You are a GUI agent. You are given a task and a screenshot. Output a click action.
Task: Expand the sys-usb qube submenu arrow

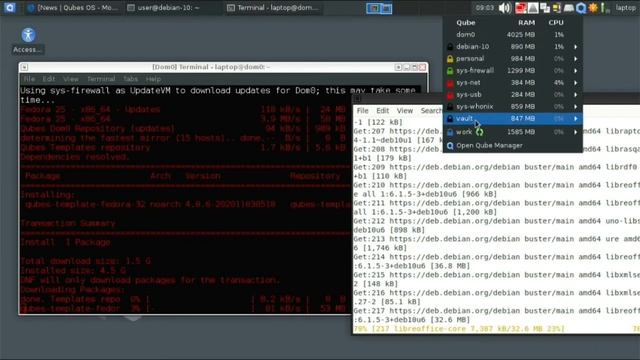click(x=576, y=95)
